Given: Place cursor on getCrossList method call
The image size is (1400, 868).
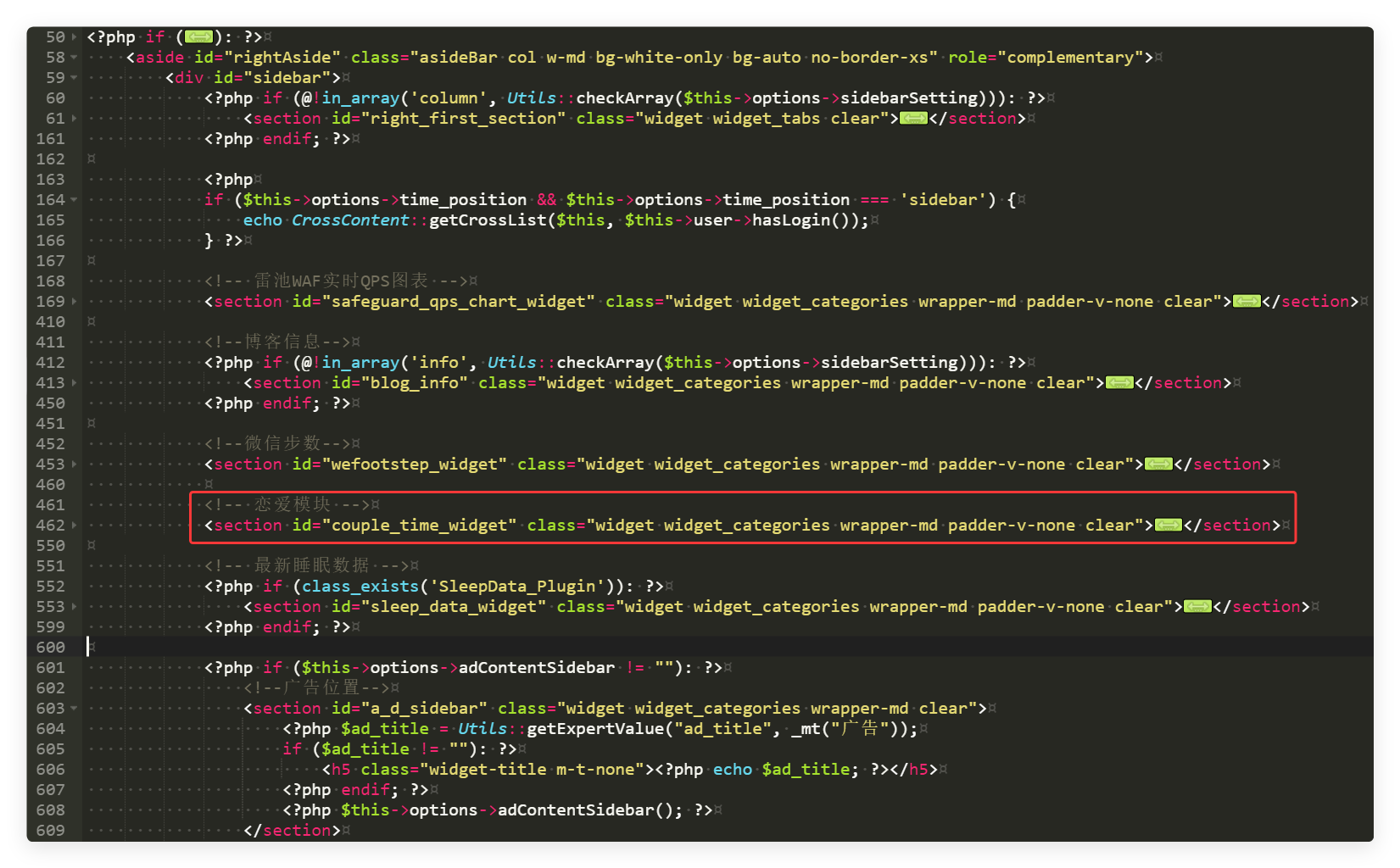Looking at the screenshot, I should click(x=488, y=220).
